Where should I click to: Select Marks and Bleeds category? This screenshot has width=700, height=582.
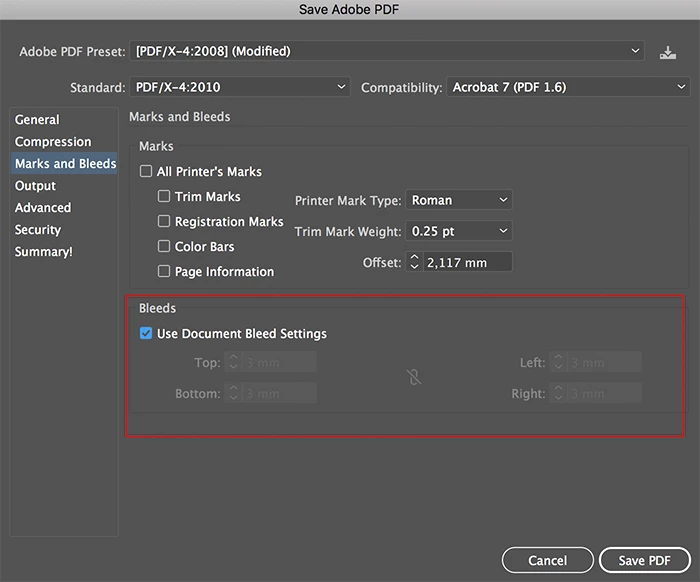click(65, 163)
